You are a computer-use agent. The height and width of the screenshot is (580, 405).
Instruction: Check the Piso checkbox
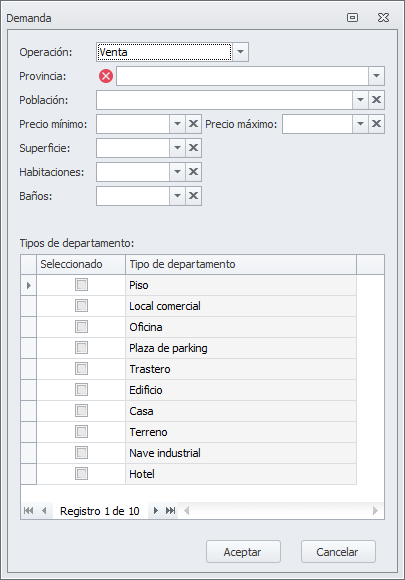(x=81, y=285)
